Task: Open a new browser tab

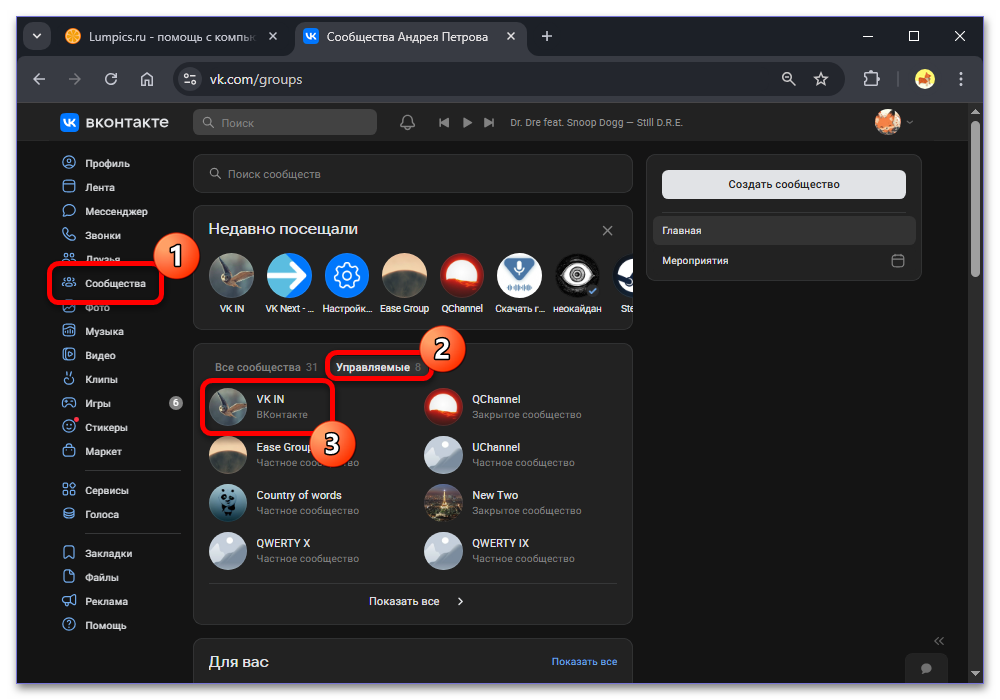Action: 547,36
